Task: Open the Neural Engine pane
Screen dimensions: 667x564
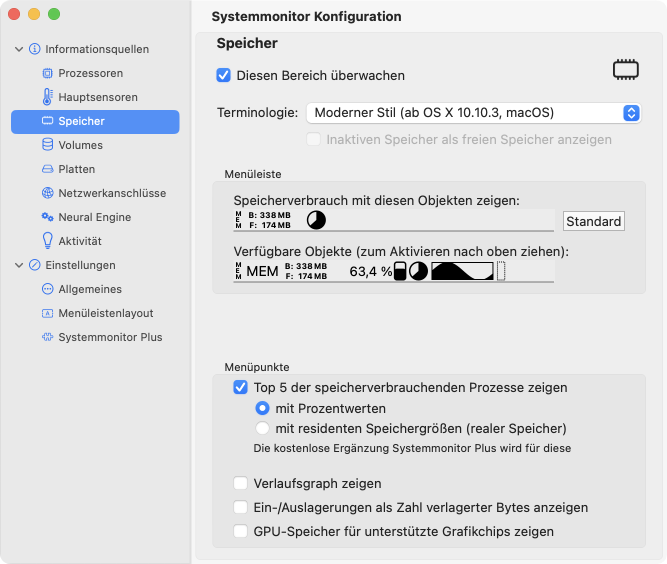Action: (x=95, y=217)
